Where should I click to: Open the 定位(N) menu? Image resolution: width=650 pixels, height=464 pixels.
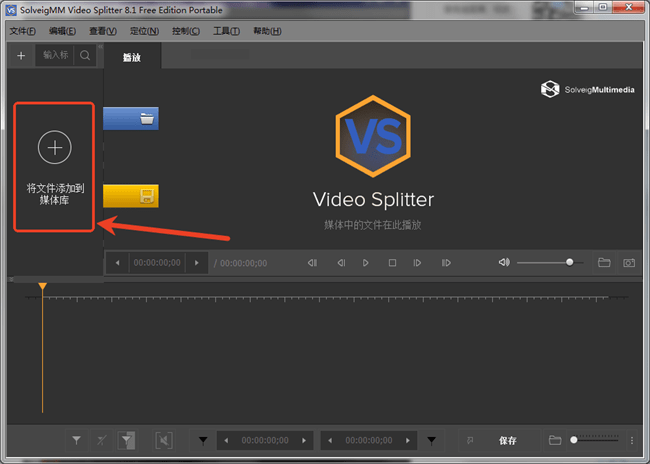(144, 31)
